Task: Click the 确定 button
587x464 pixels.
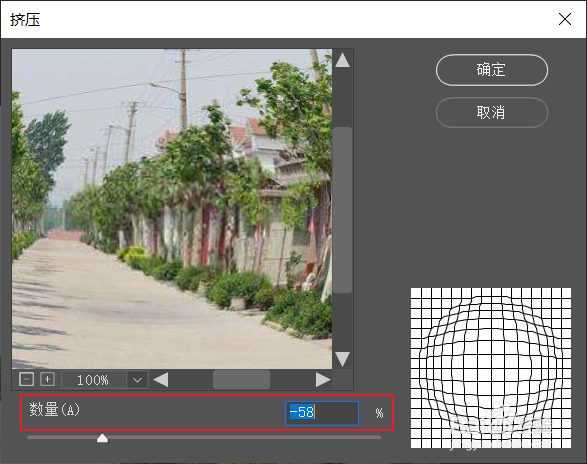Action: pos(492,70)
